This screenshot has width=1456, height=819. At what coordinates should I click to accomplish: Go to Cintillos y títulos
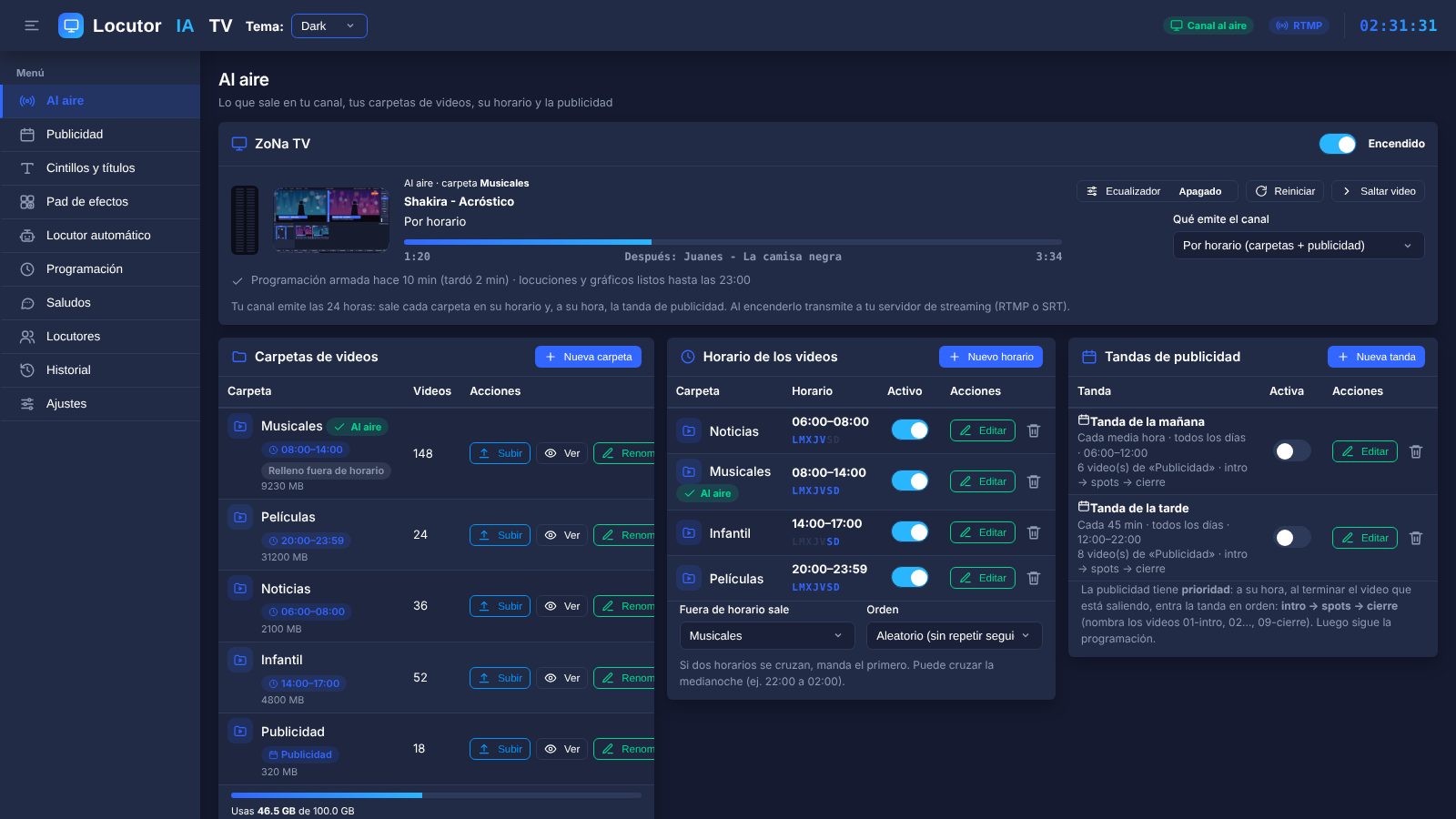[x=100, y=168]
